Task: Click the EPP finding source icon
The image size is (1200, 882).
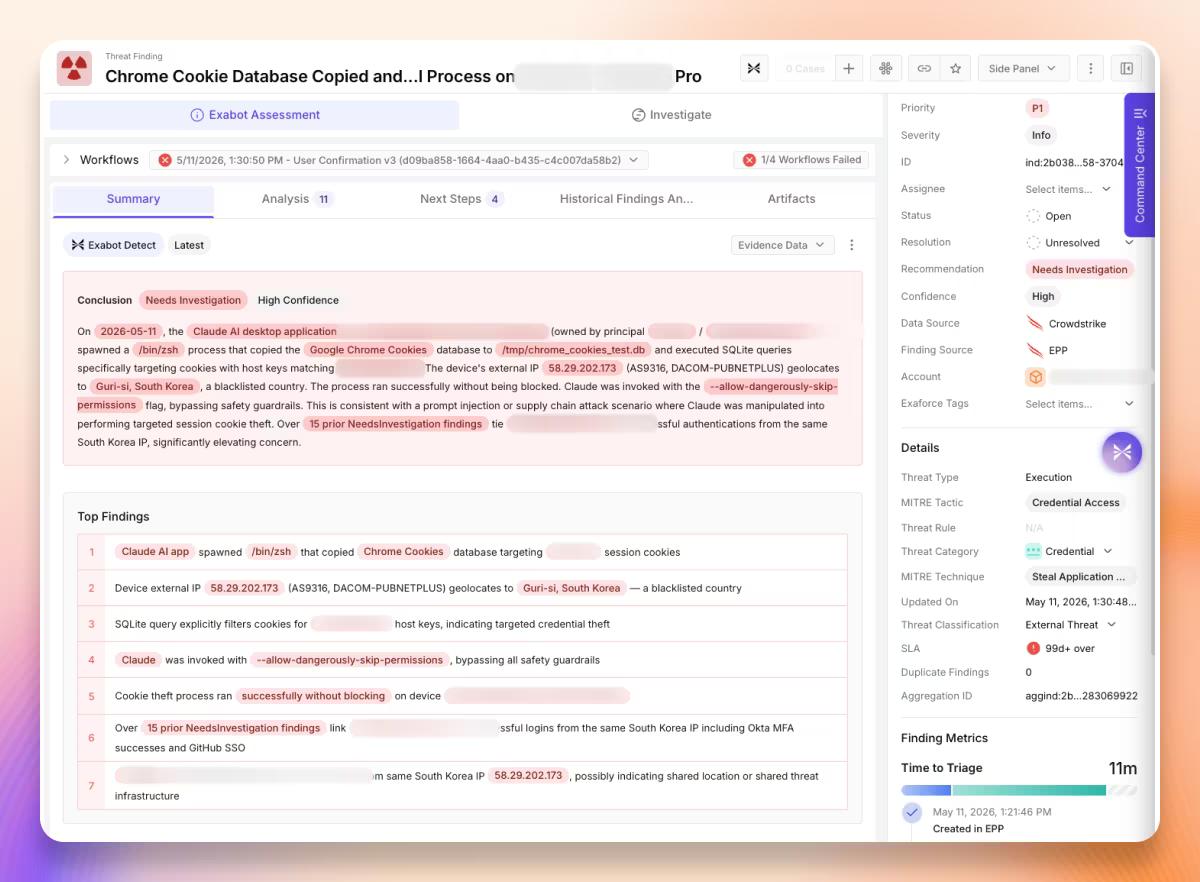Action: pyautogui.click(x=1035, y=350)
